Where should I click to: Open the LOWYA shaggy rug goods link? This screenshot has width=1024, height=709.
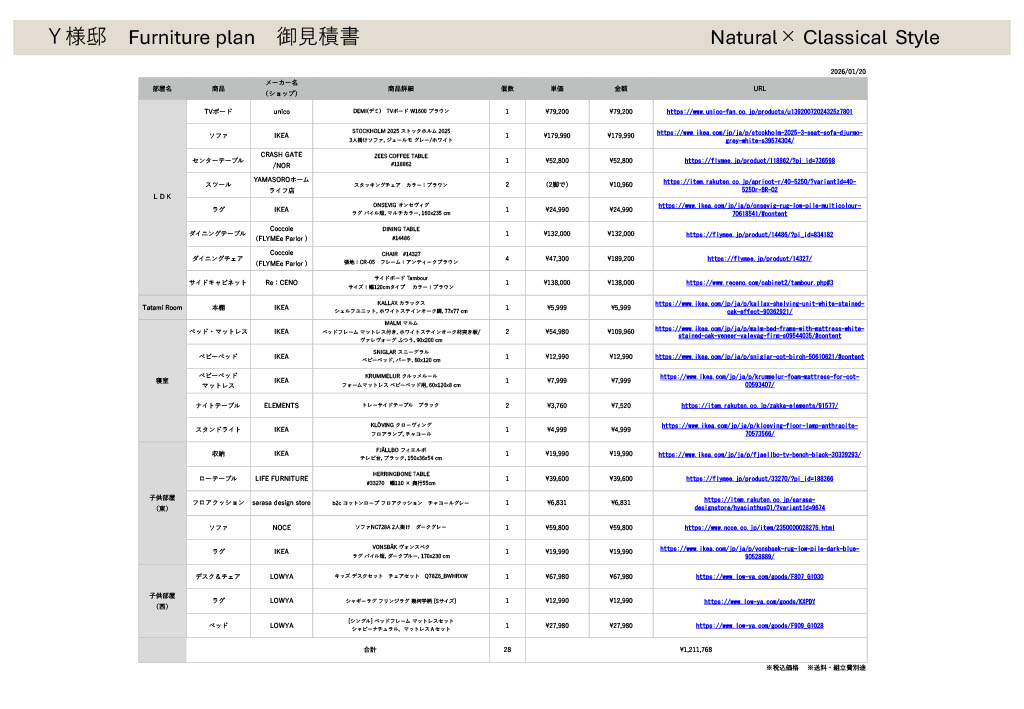tap(760, 601)
